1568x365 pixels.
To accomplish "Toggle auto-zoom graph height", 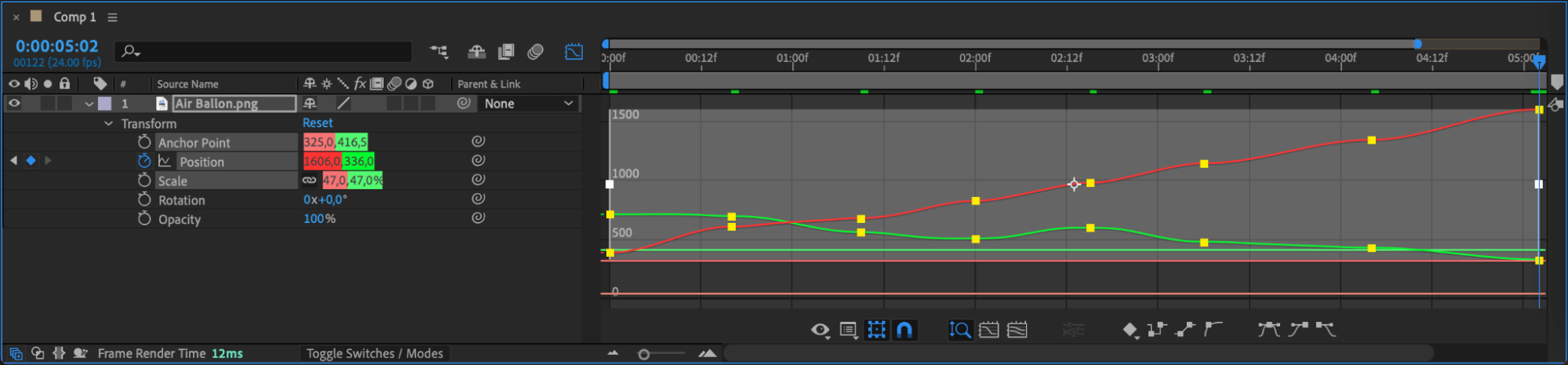I will click(x=960, y=330).
